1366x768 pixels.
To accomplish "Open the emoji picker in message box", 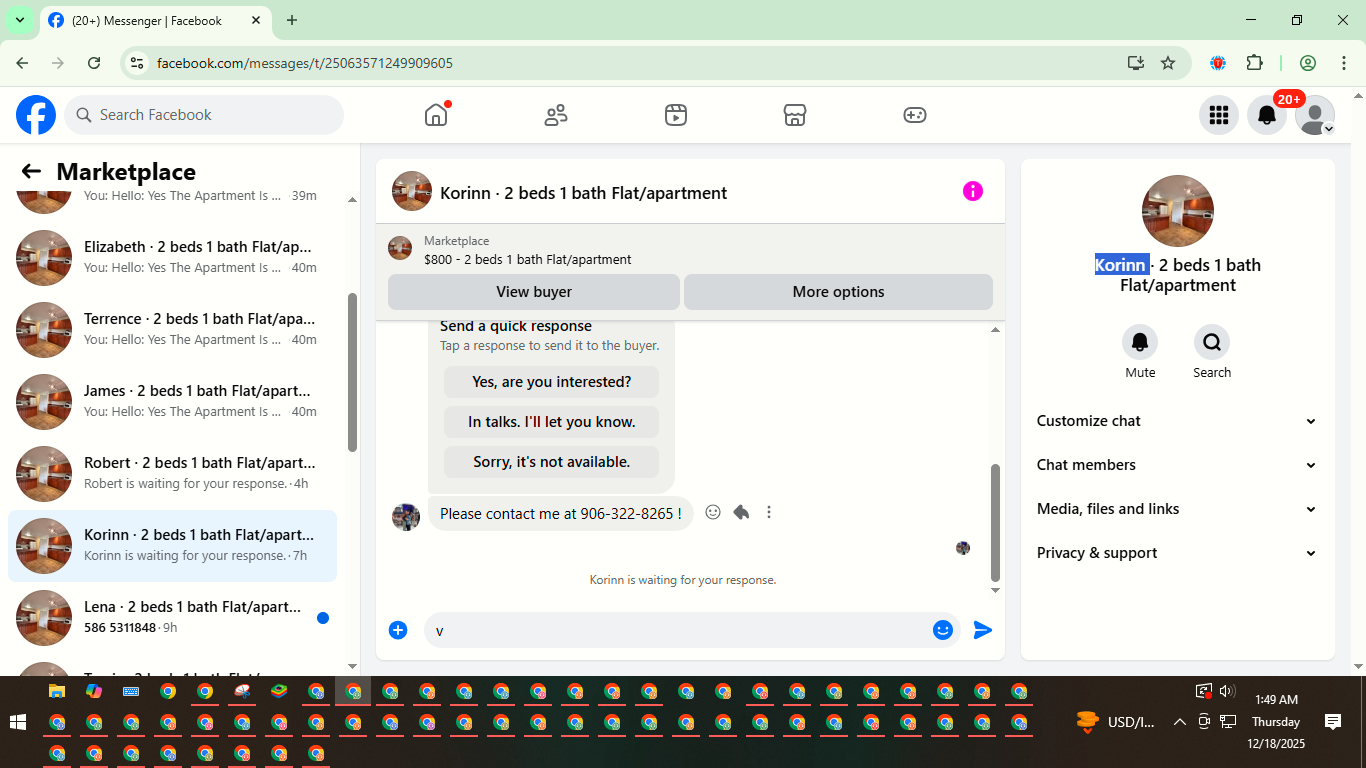I will click(x=943, y=630).
